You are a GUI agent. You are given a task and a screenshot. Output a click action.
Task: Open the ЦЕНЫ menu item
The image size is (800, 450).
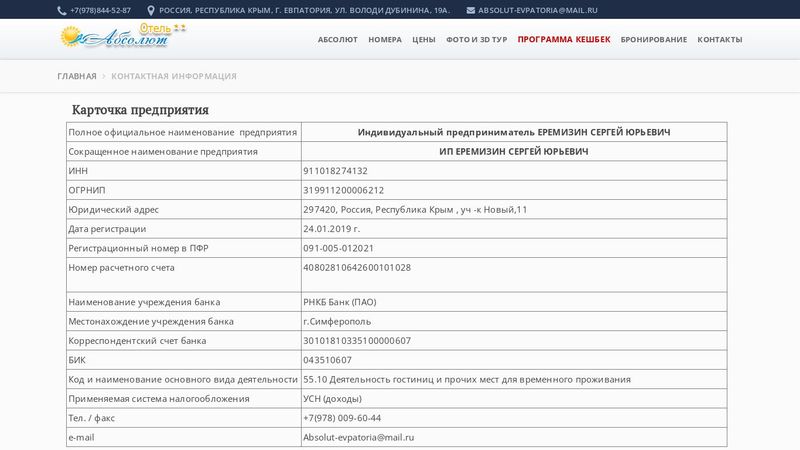(424, 39)
